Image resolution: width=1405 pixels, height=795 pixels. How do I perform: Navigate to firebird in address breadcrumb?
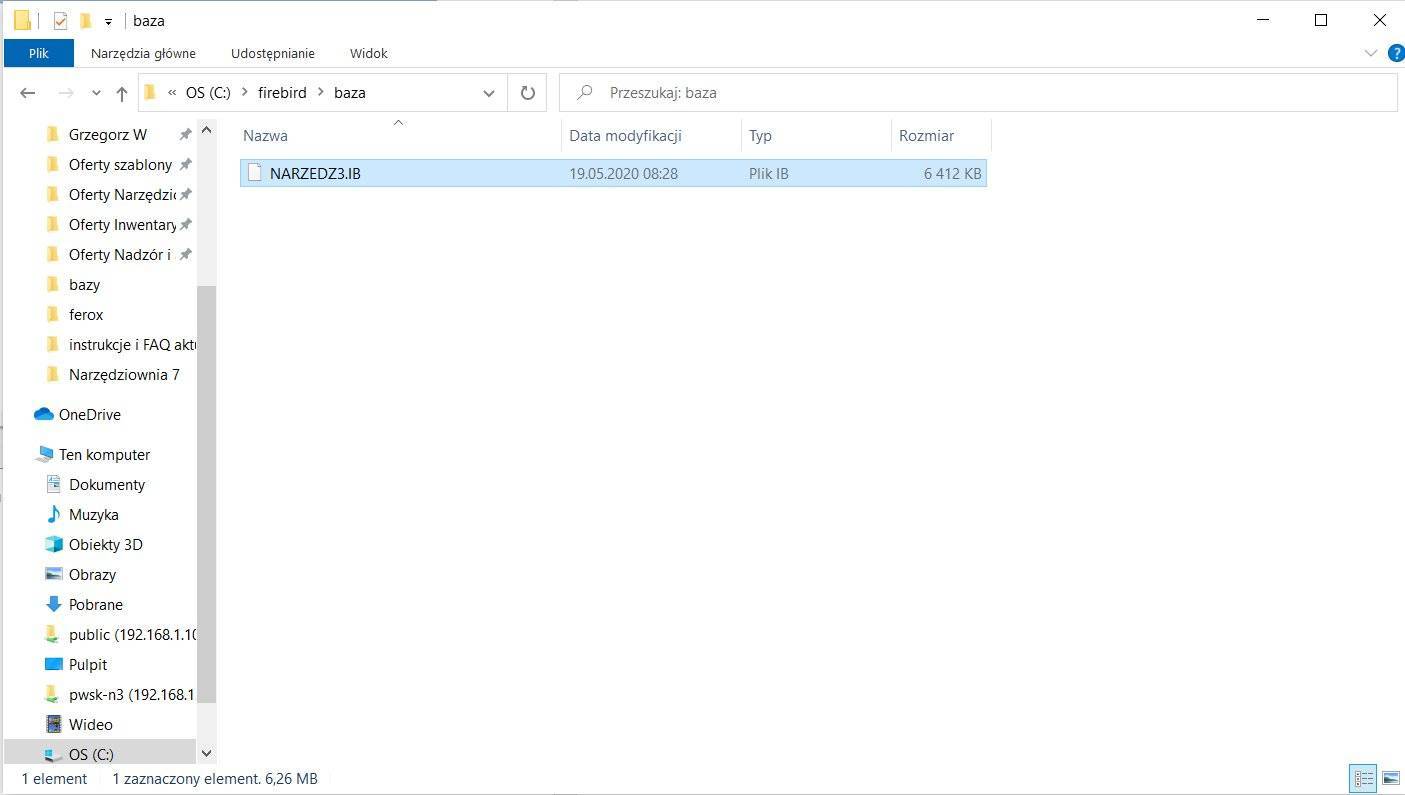coord(282,93)
